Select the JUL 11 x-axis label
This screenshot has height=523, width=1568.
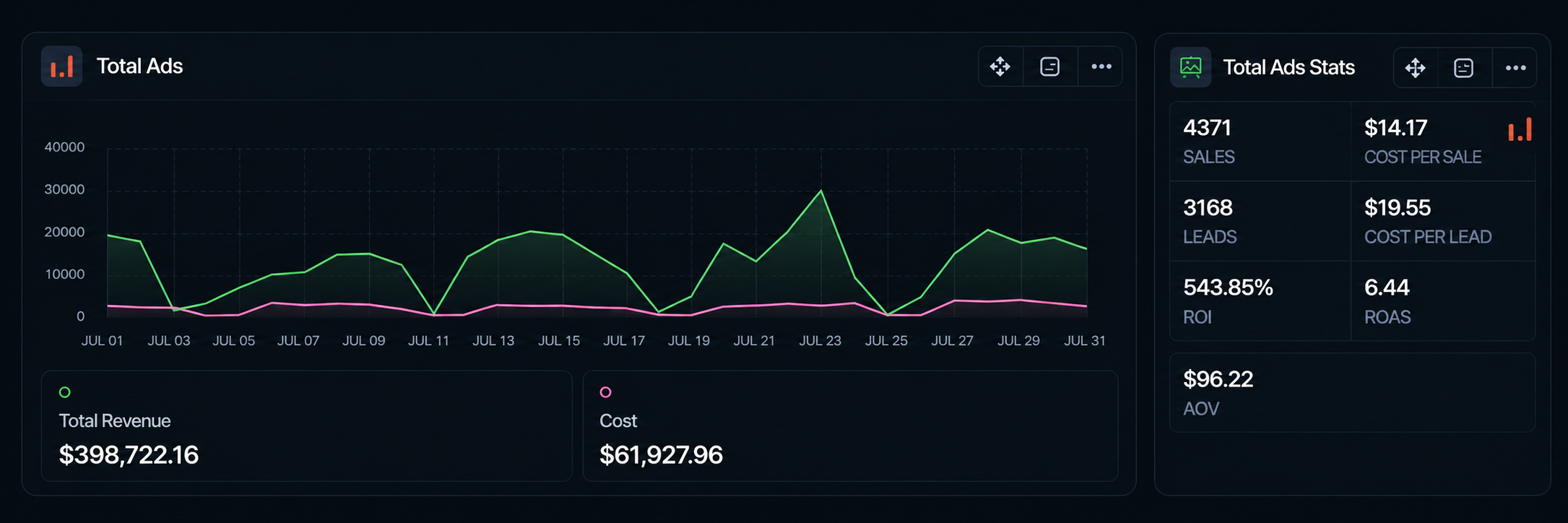[428, 340]
